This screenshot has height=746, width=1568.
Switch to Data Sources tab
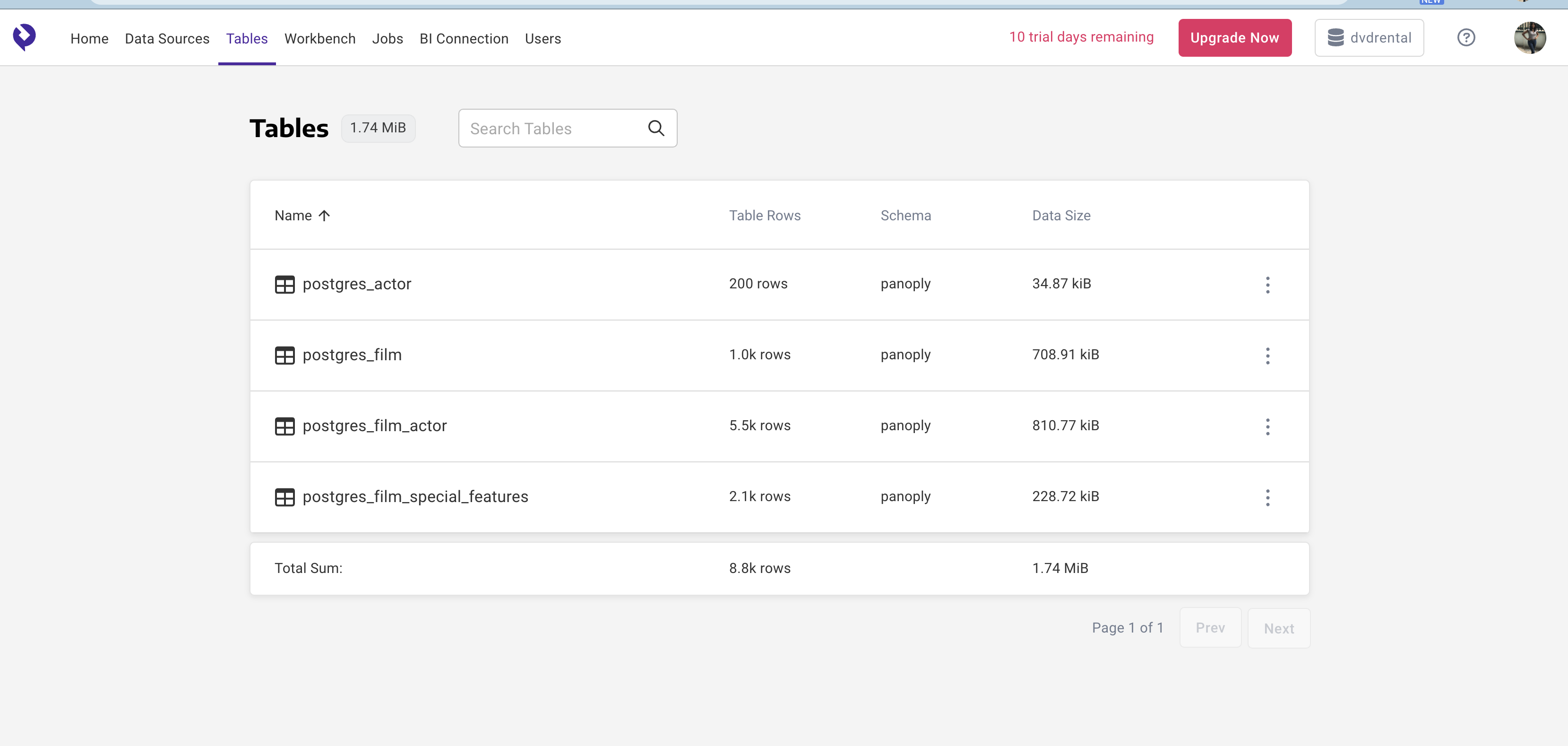pyautogui.click(x=167, y=38)
